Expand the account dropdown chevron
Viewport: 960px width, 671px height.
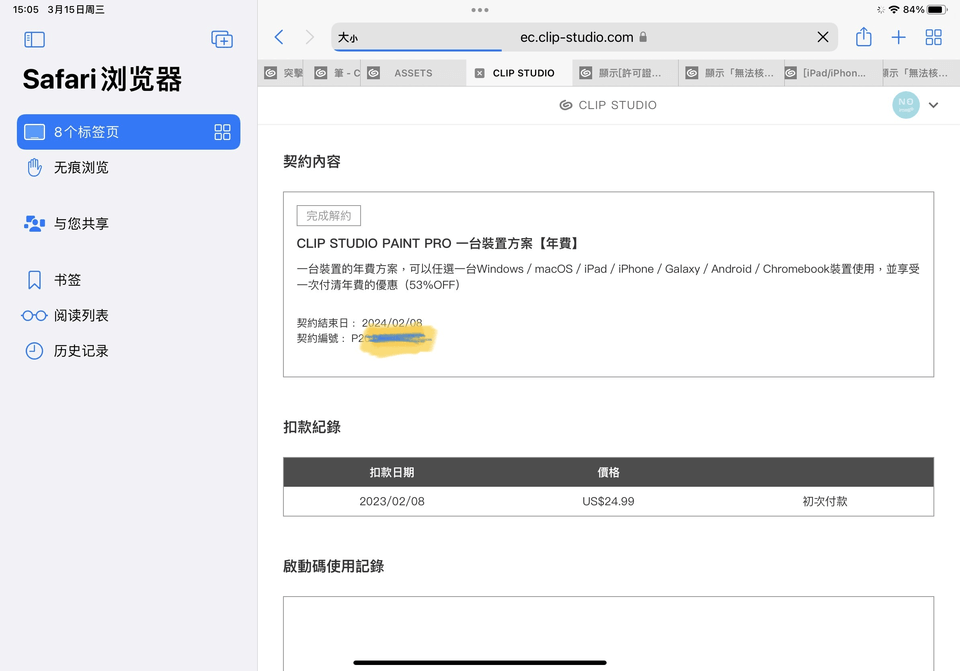[x=933, y=105]
